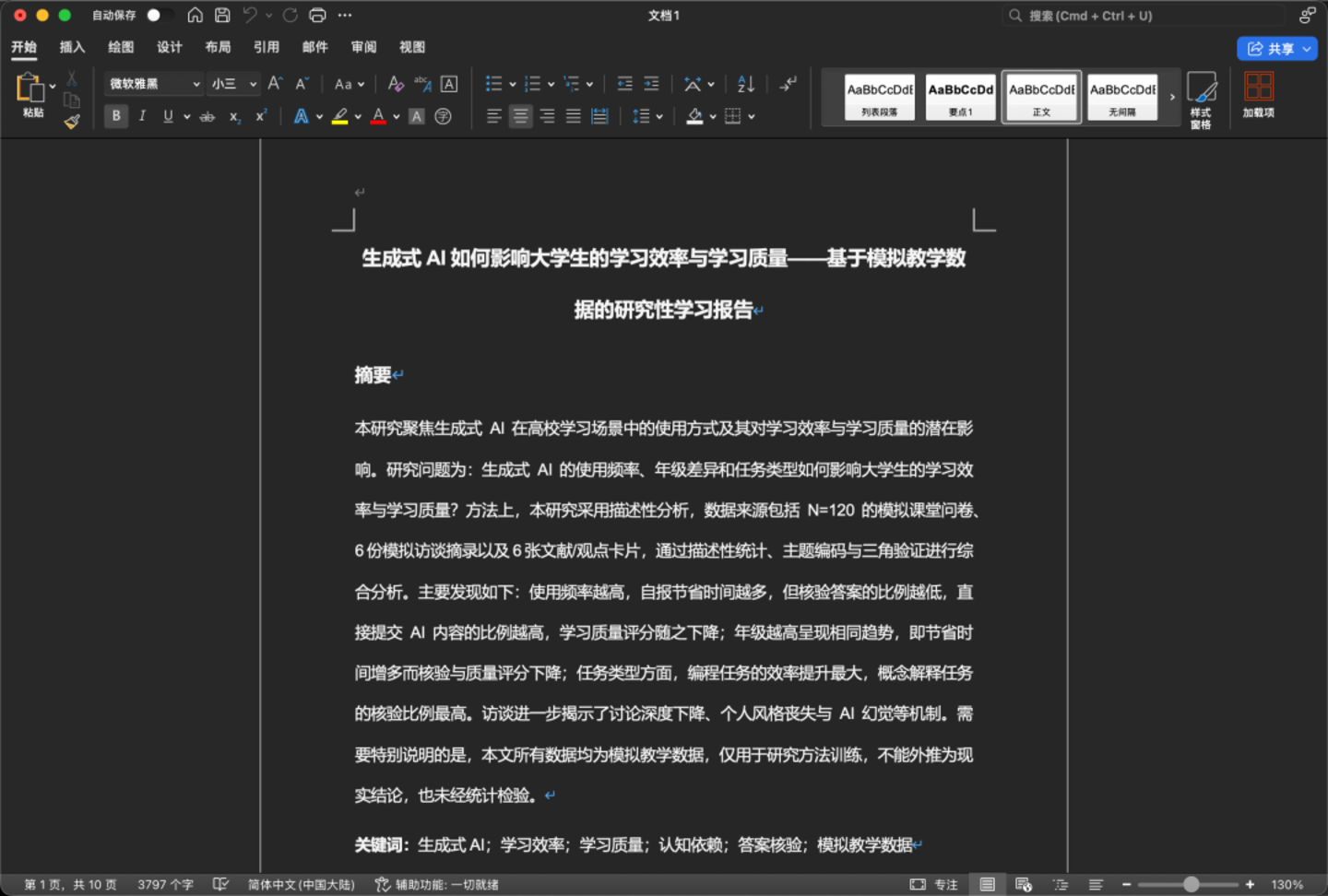Open the 样式窗格 (Styles Pane) button
The image size is (1328, 896).
[x=1201, y=100]
